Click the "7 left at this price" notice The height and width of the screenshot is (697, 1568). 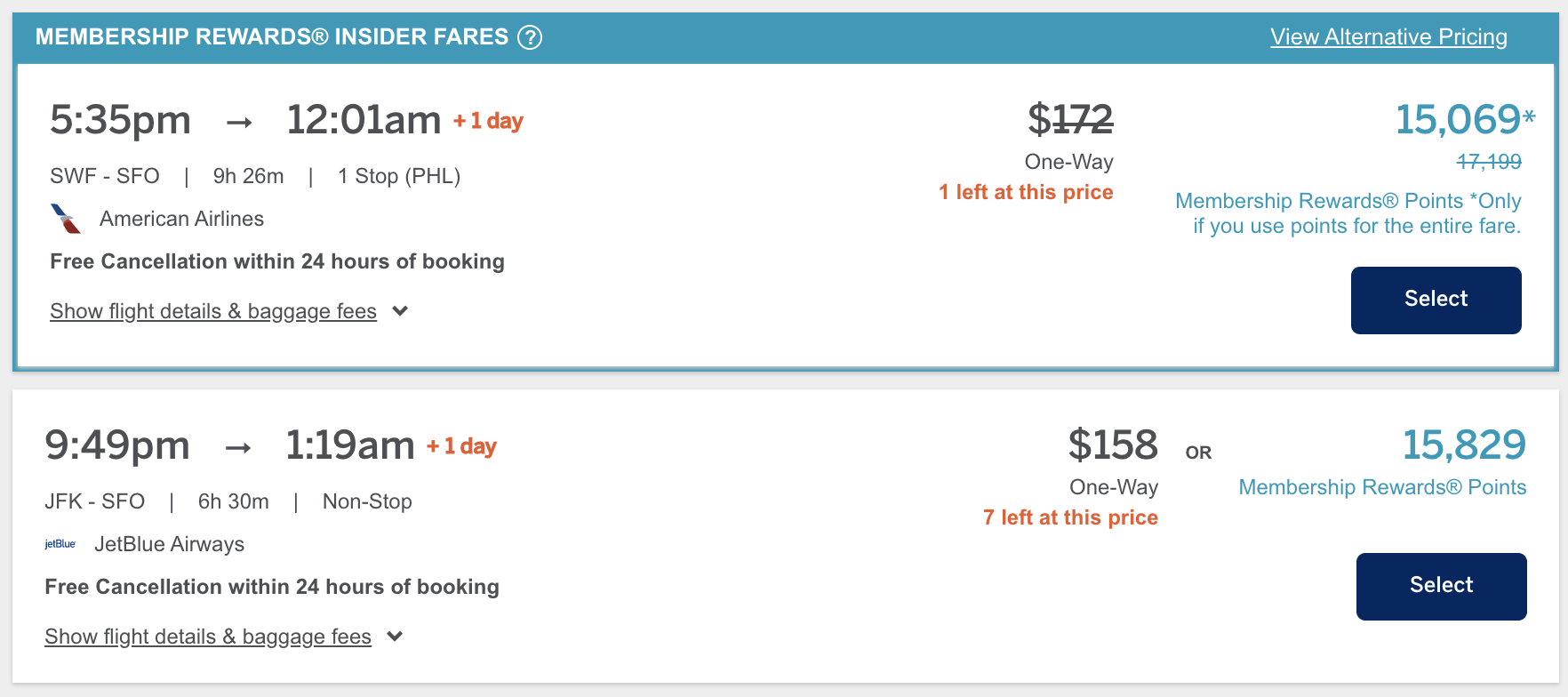(1070, 517)
